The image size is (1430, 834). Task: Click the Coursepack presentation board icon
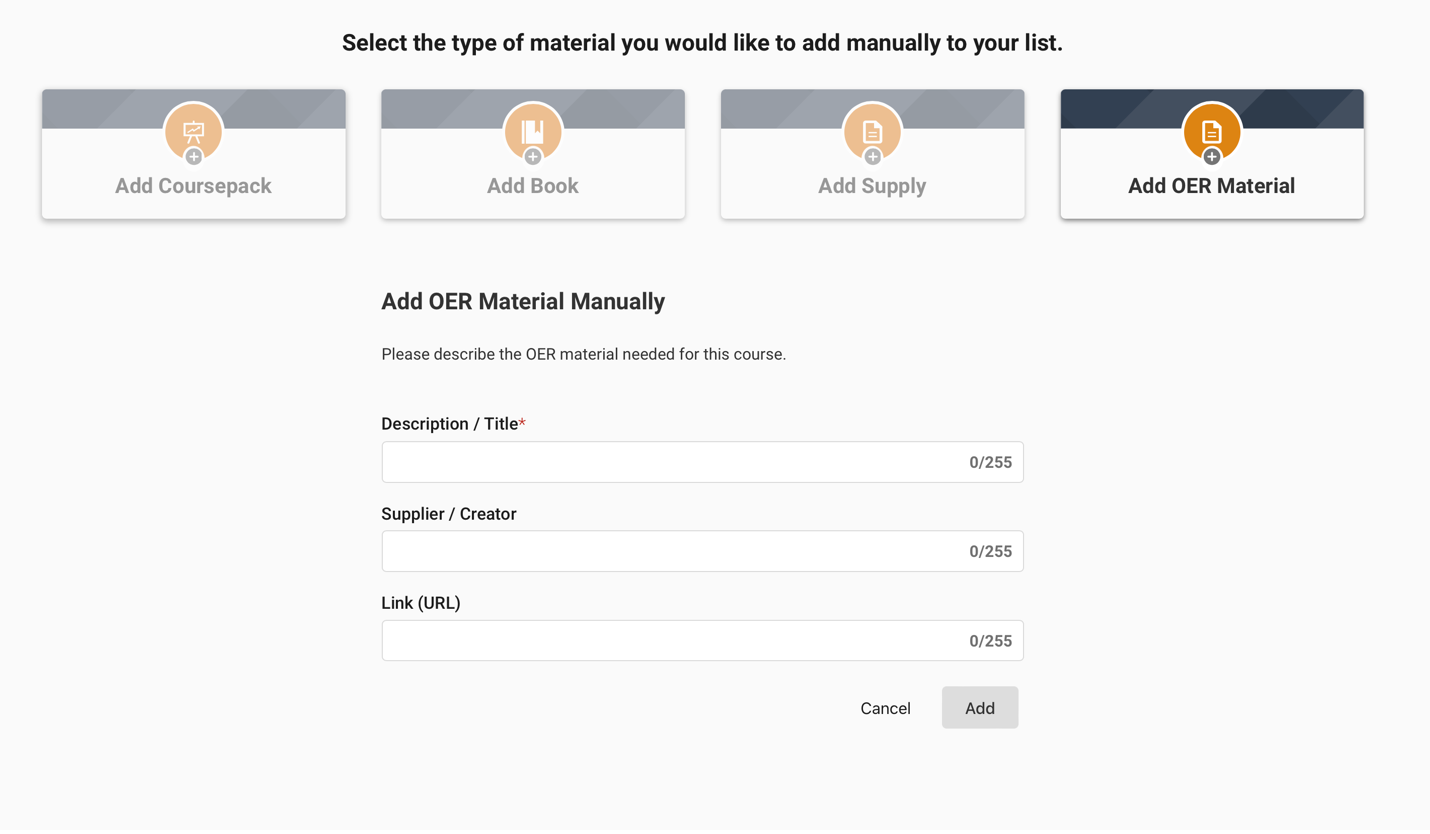coord(193,130)
